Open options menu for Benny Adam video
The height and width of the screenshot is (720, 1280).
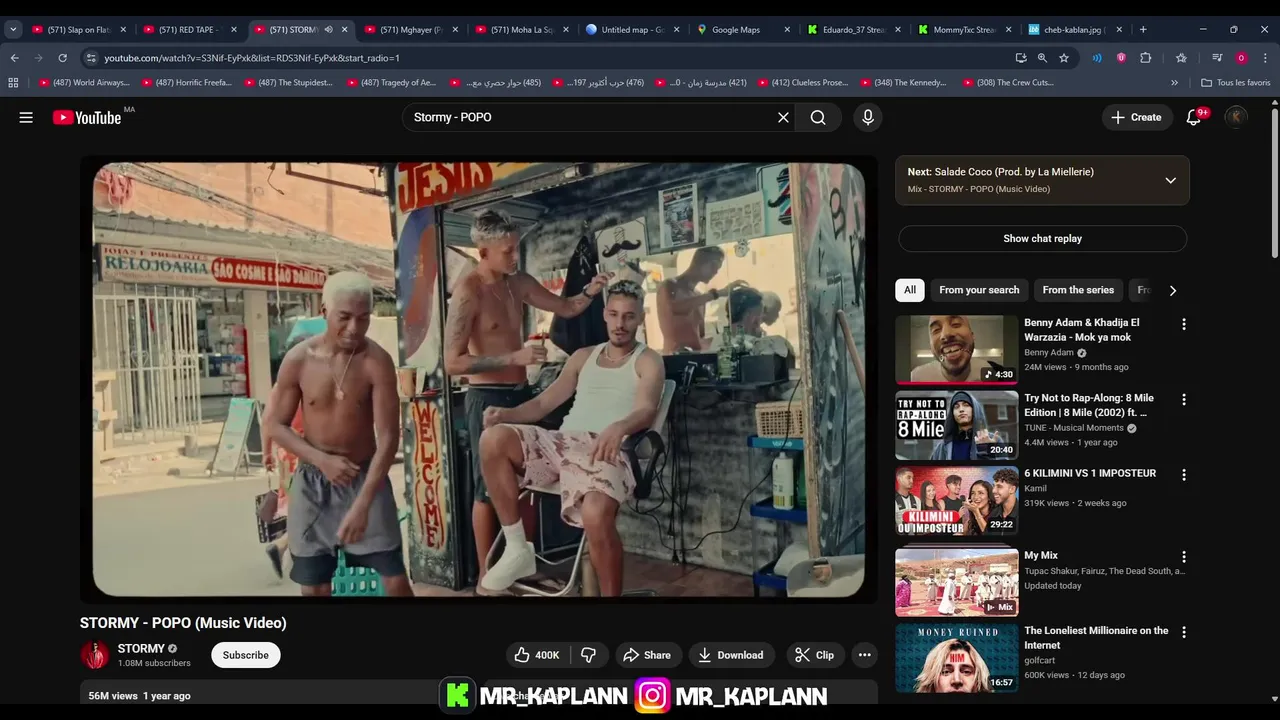tap(1184, 324)
